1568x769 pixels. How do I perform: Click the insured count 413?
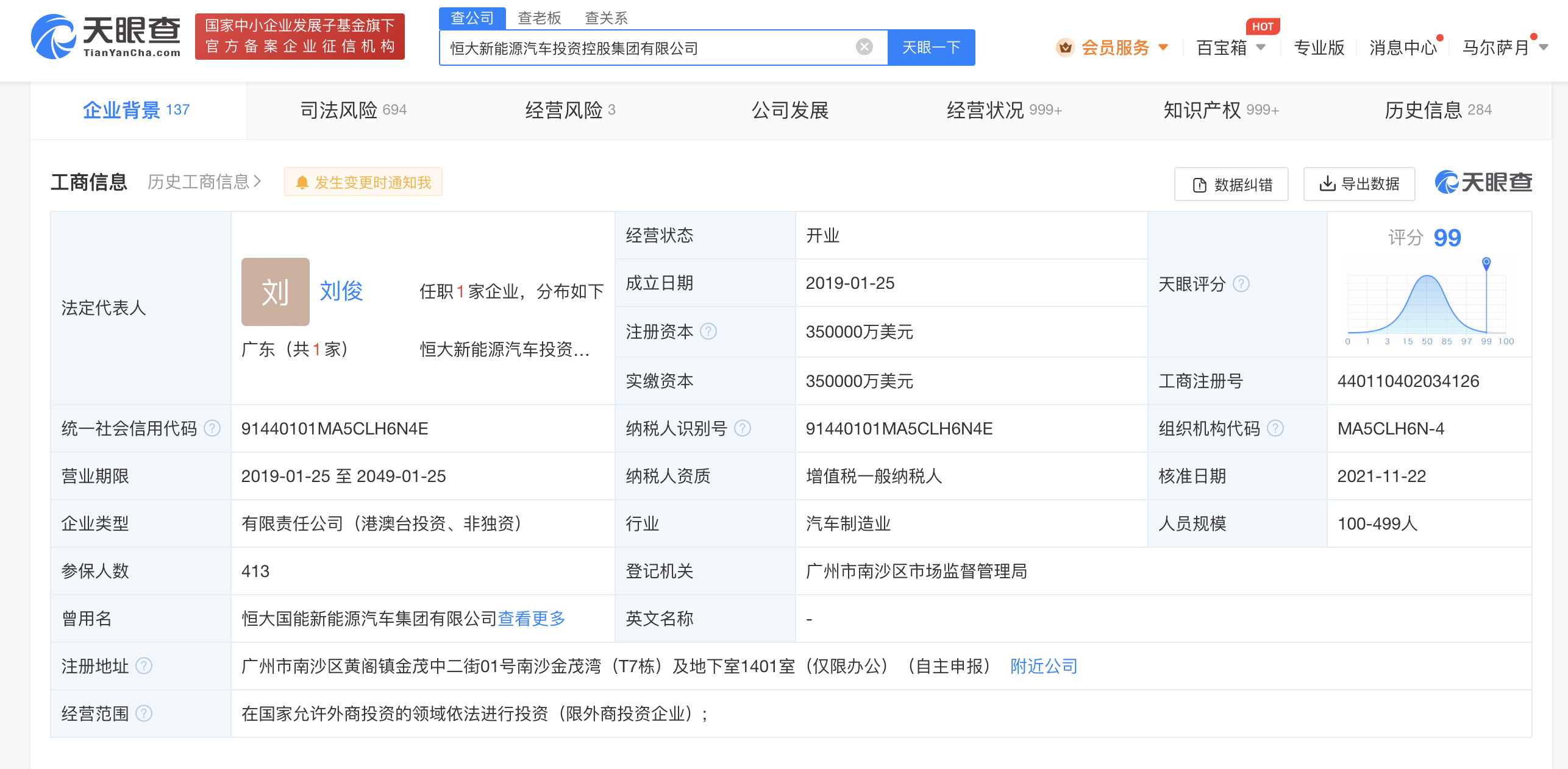point(255,570)
